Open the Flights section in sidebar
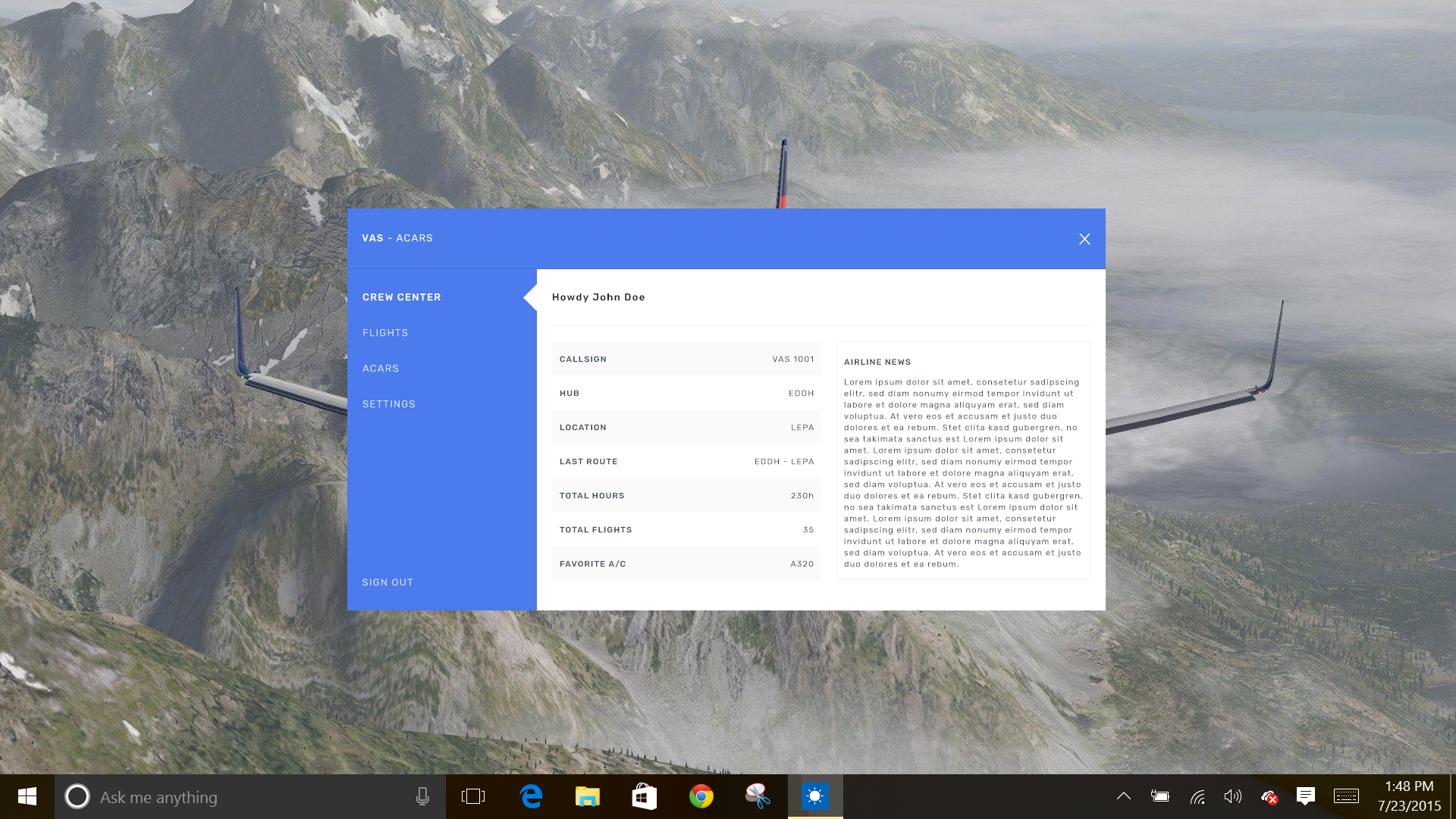 [385, 333]
